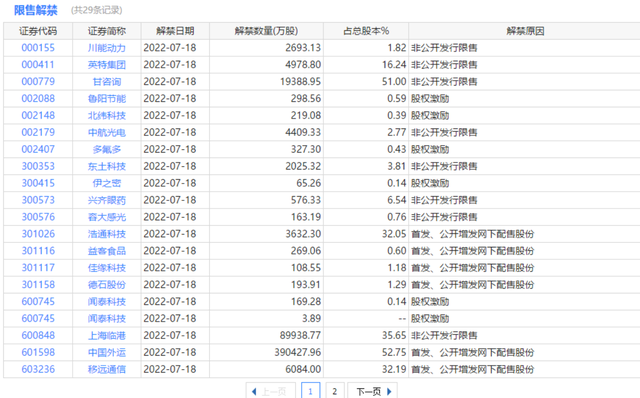Open stock code link 002088
This screenshot has width=640, height=398.
(38, 98)
